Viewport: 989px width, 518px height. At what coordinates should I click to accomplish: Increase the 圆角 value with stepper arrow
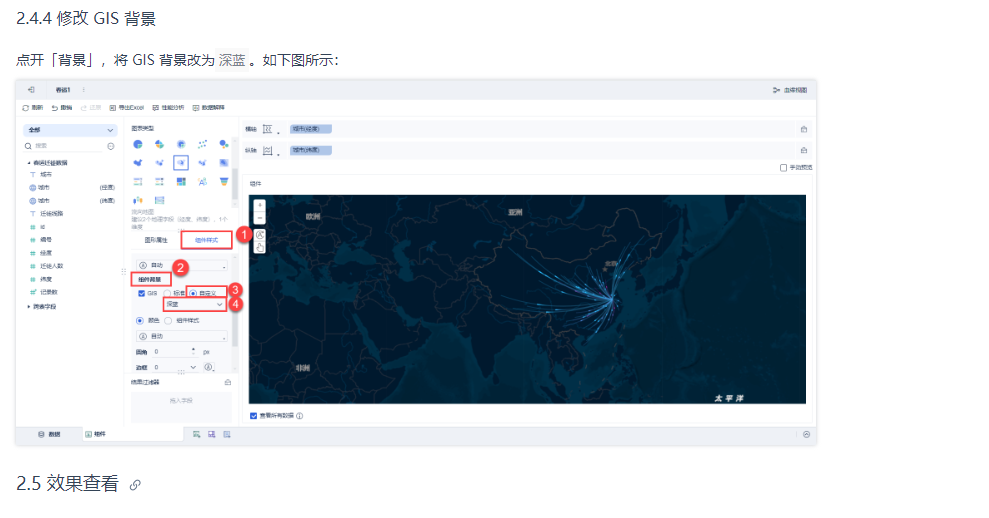(193, 350)
